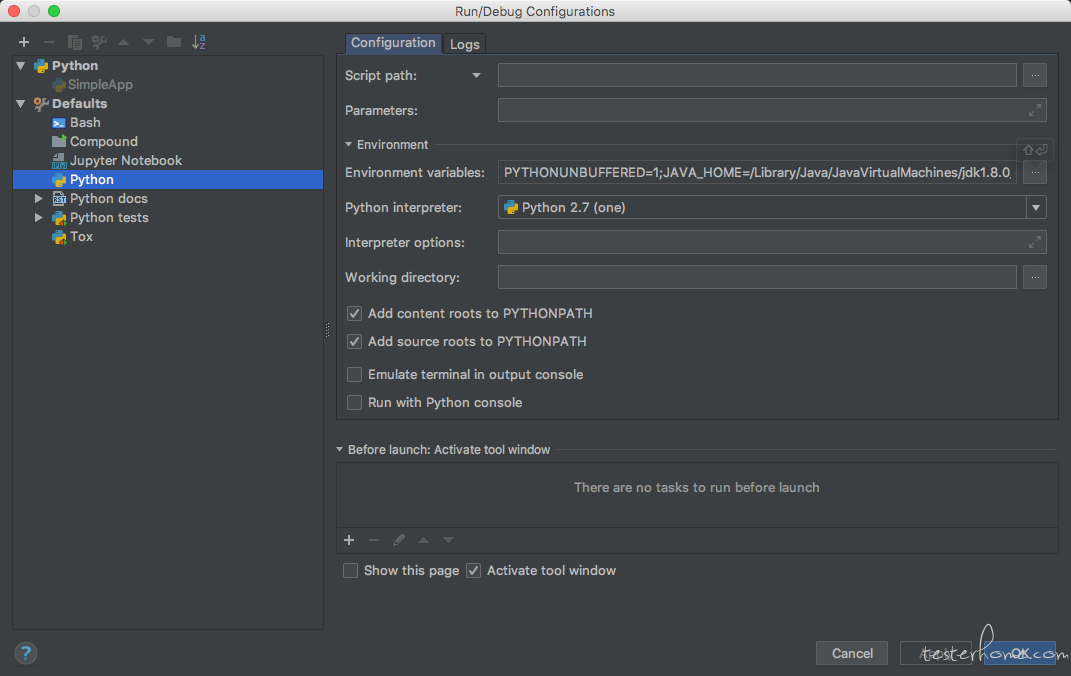Open Python interpreter dropdown arrow
Image resolution: width=1071 pixels, height=676 pixels.
[x=1036, y=208]
